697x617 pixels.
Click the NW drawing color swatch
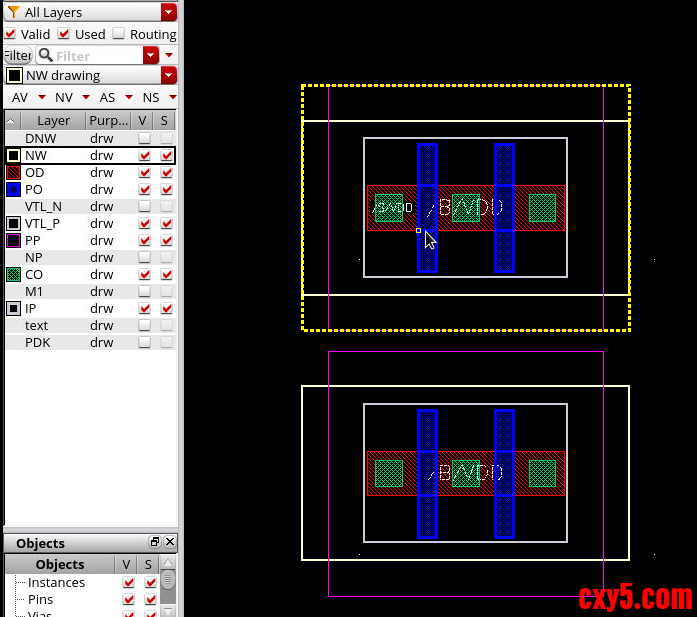14,75
